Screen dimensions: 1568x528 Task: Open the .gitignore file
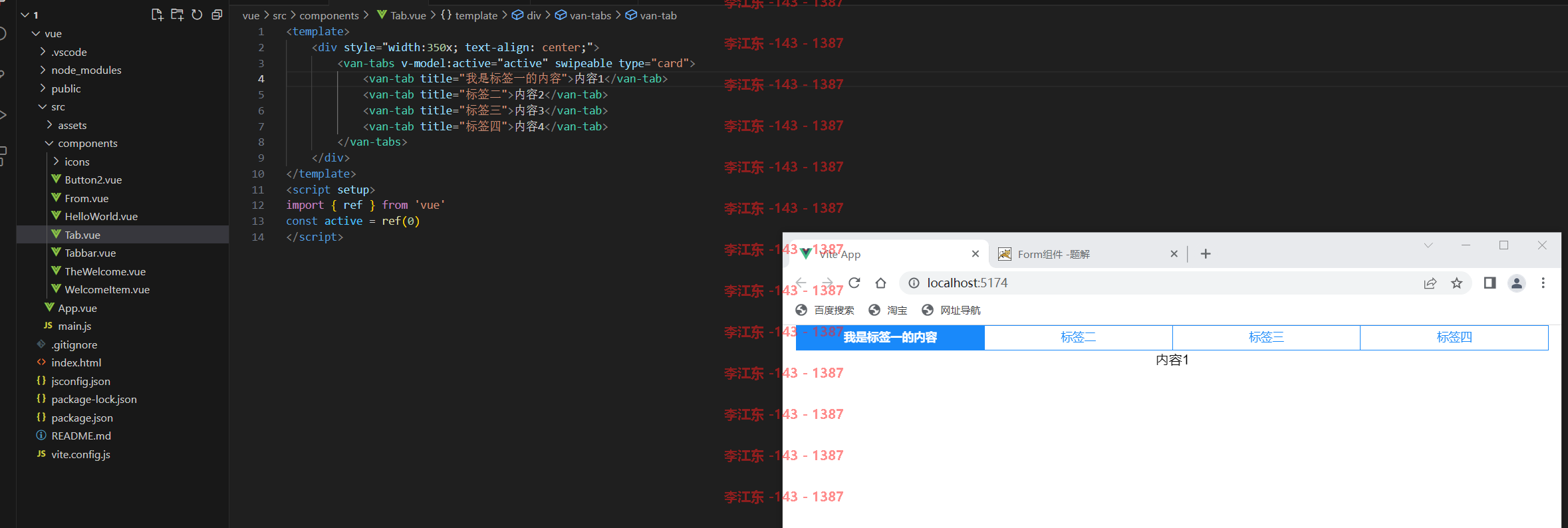[x=74, y=344]
